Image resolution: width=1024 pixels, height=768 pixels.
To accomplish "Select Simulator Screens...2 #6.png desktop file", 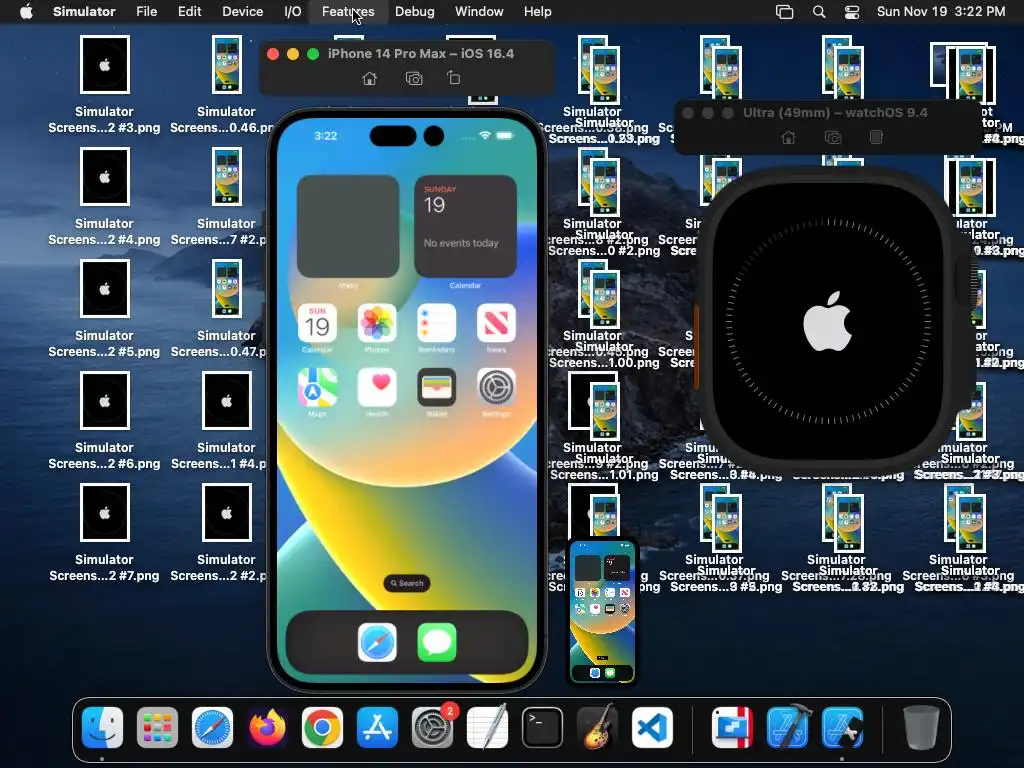I will click(104, 421).
